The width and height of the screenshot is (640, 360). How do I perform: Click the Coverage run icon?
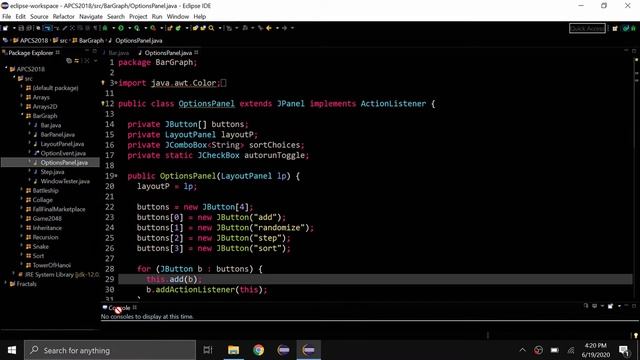137,28
